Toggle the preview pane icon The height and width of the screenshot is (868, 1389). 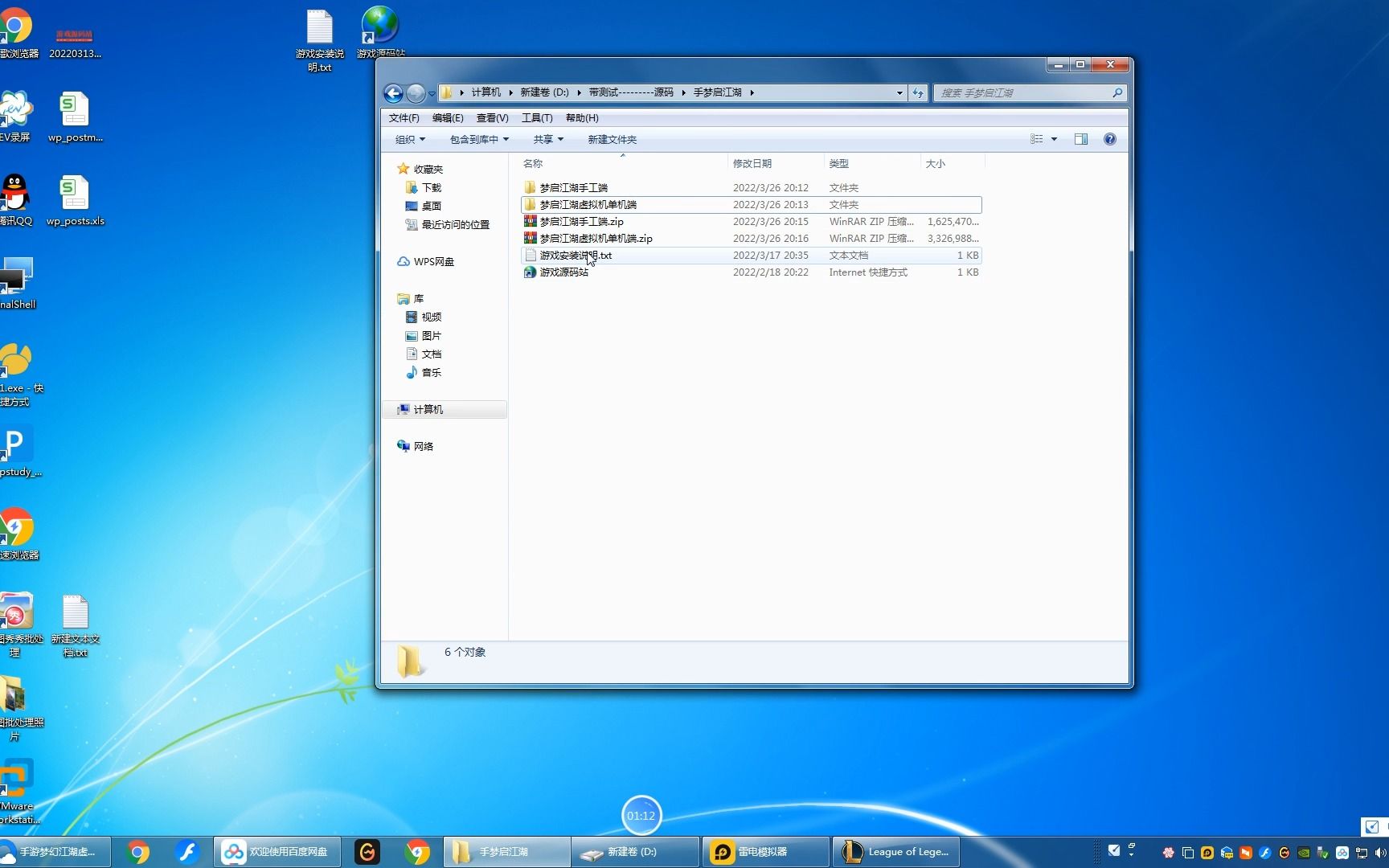(1081, 140)
